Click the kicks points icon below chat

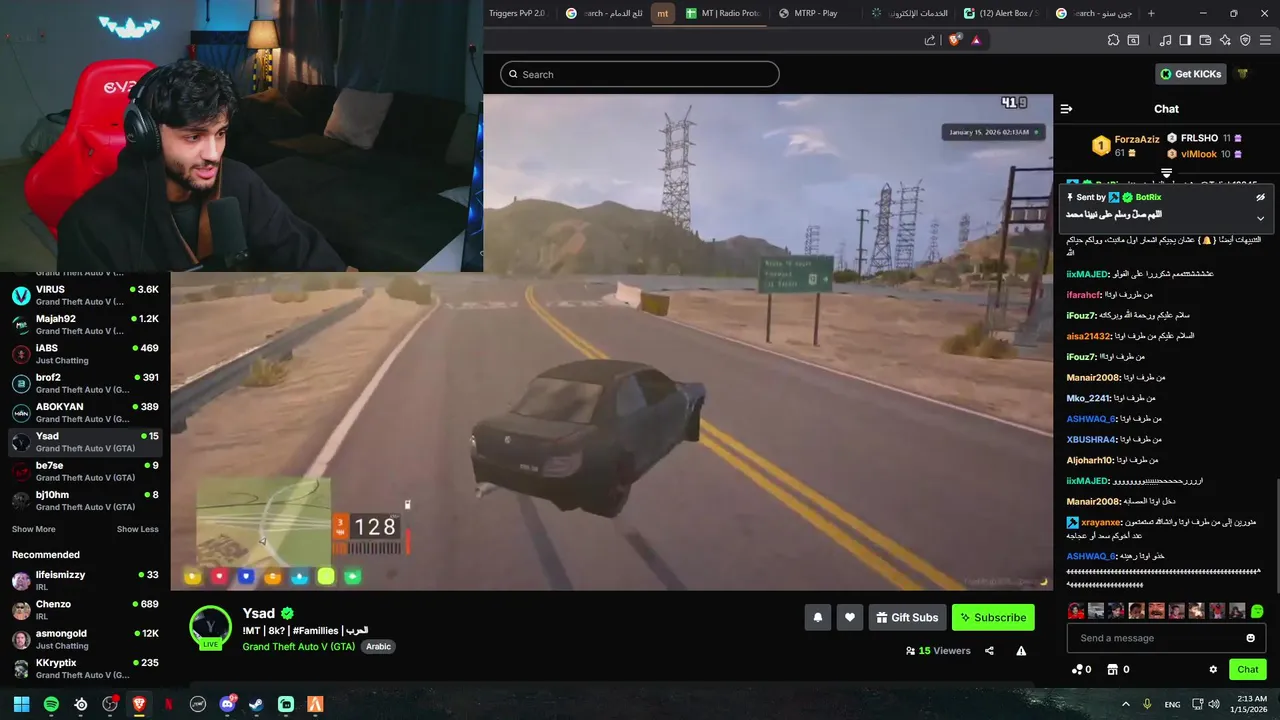pyautogui.click(x=1076, y=670)
